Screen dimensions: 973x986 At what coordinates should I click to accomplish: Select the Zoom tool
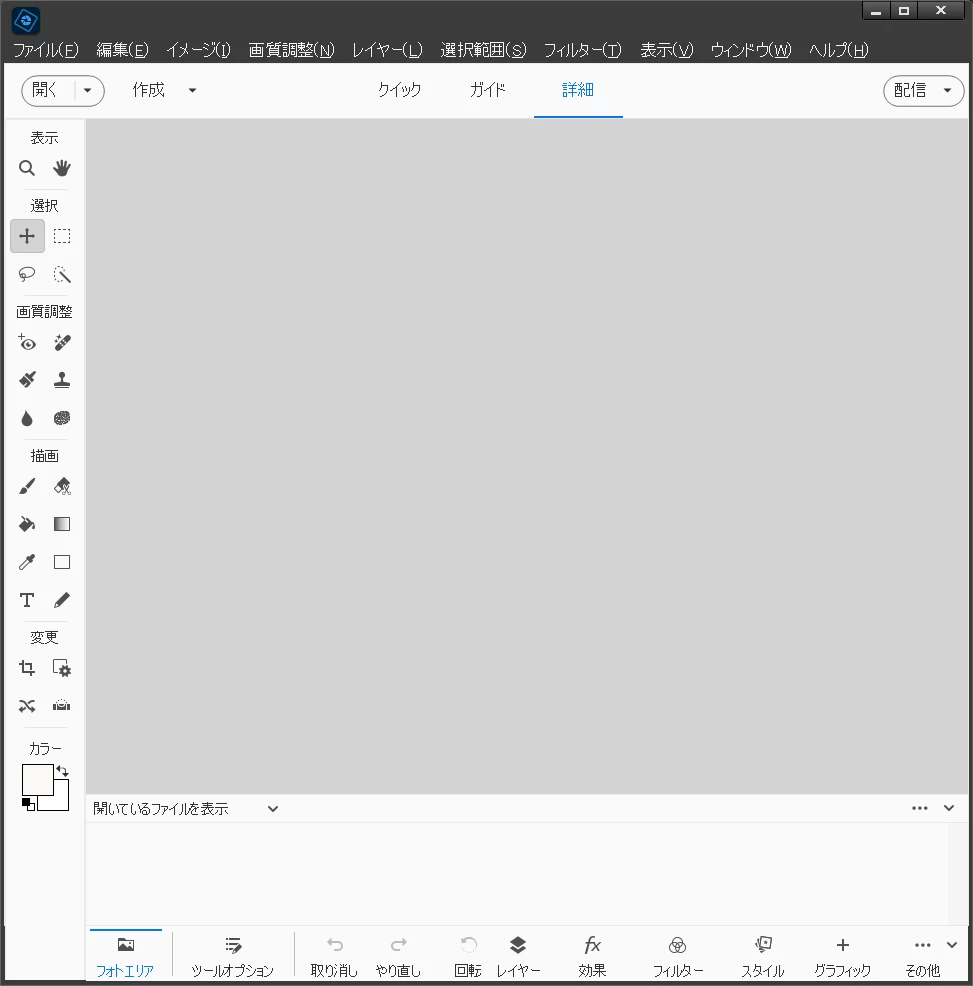[26, 168]
